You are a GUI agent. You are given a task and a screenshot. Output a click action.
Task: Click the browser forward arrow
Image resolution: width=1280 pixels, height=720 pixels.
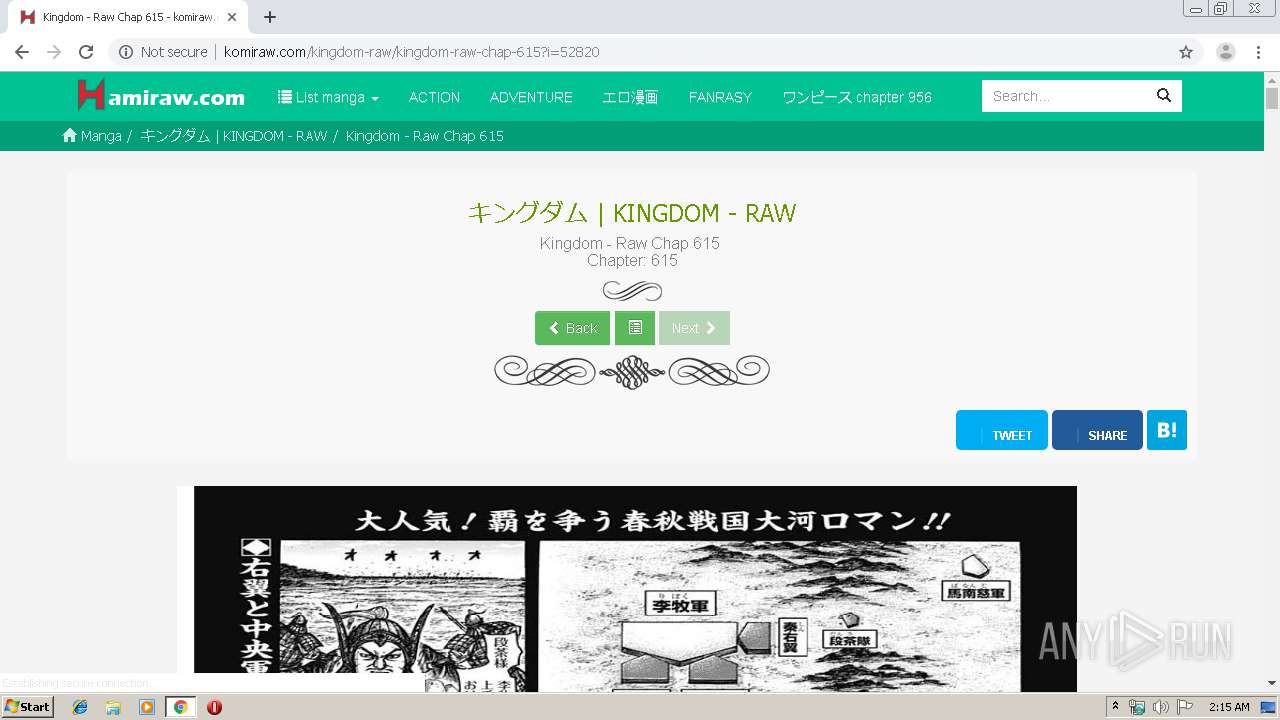tap(54, 52)
